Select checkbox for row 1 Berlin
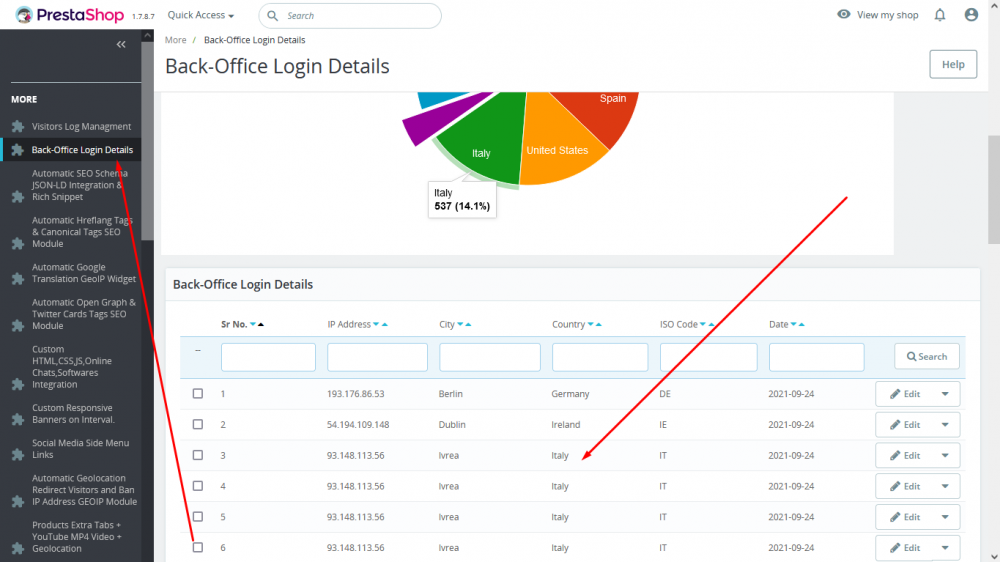 198,394
